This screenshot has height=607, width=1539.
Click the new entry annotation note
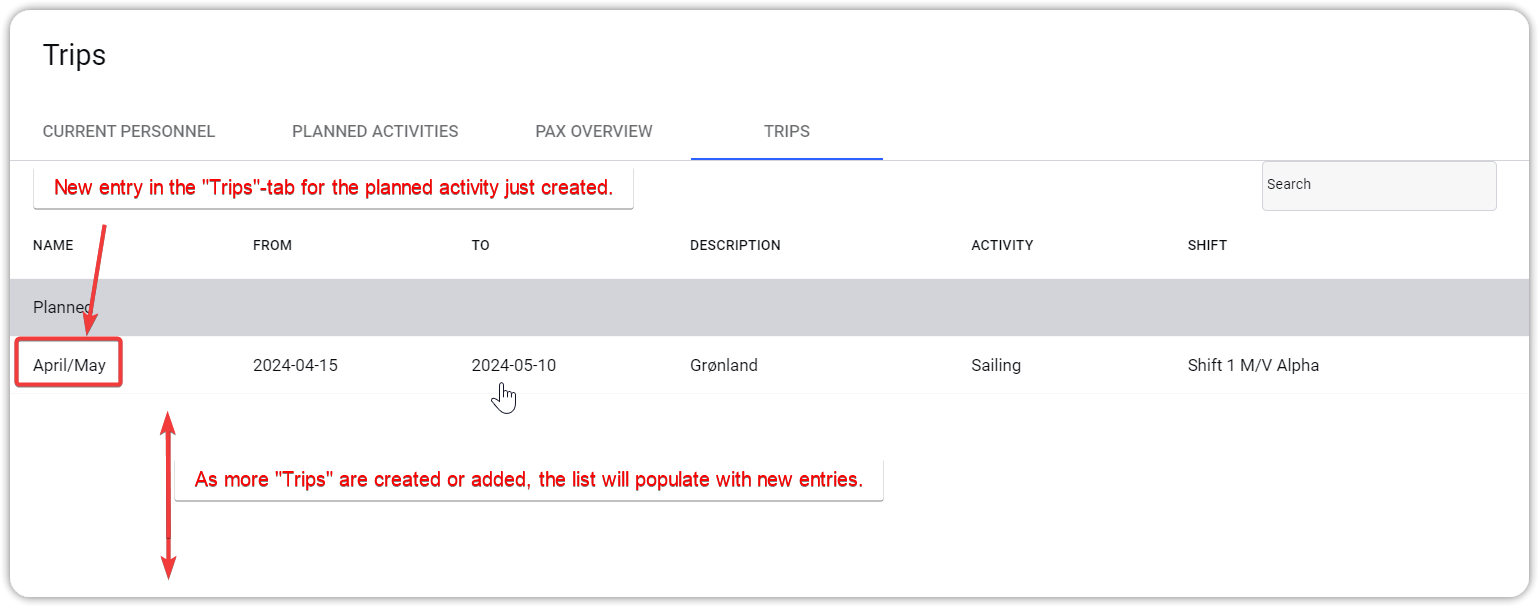coord(333,188)
